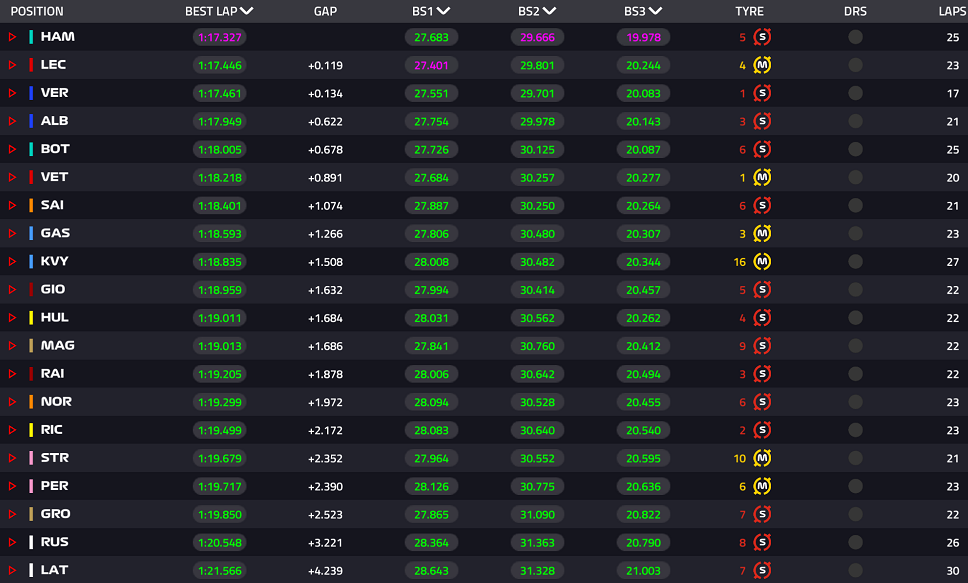Expand the VER row arrow
This screenshot has height=583, width=968.
click(x=12, y=93)
